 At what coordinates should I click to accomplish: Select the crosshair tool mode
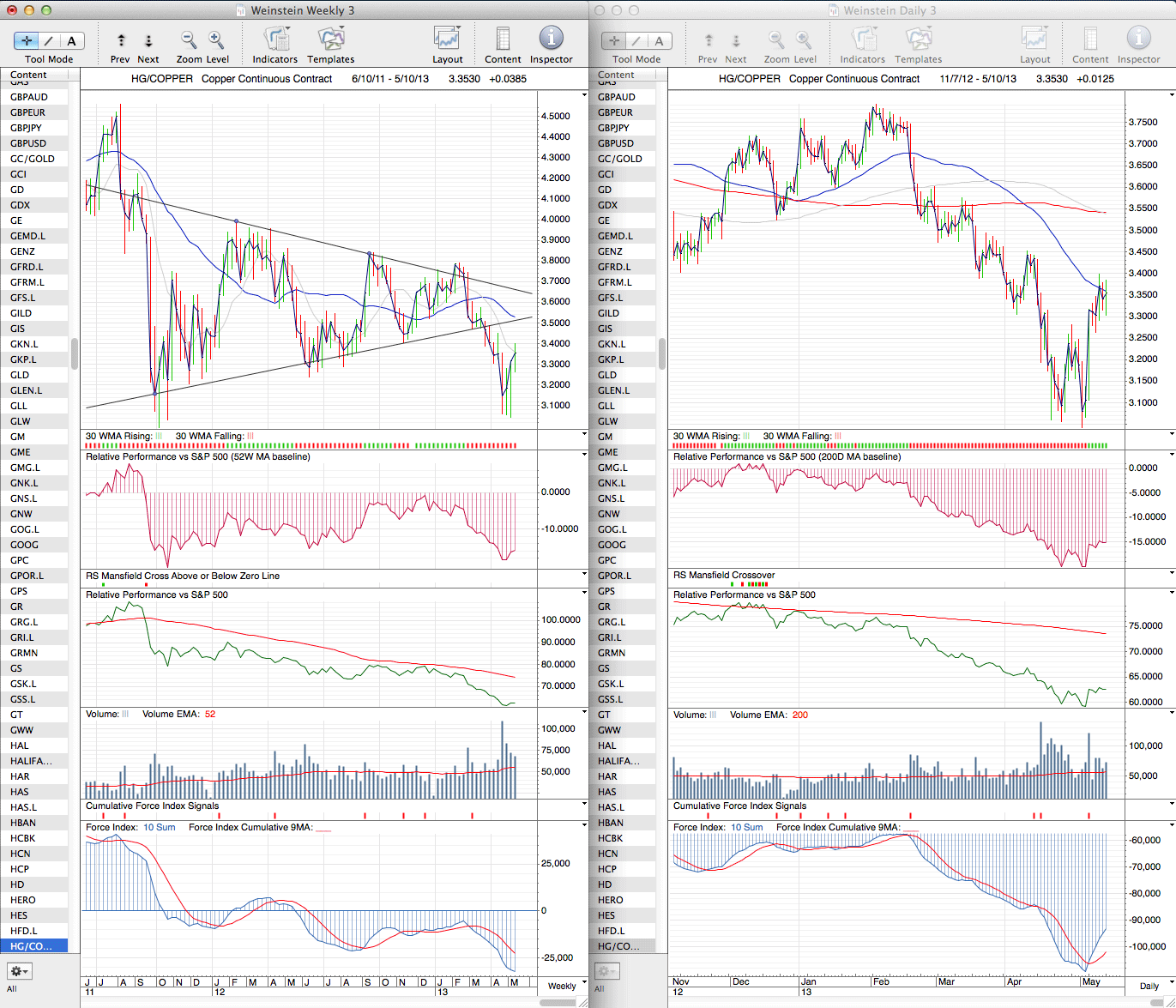tap(27, 41)
